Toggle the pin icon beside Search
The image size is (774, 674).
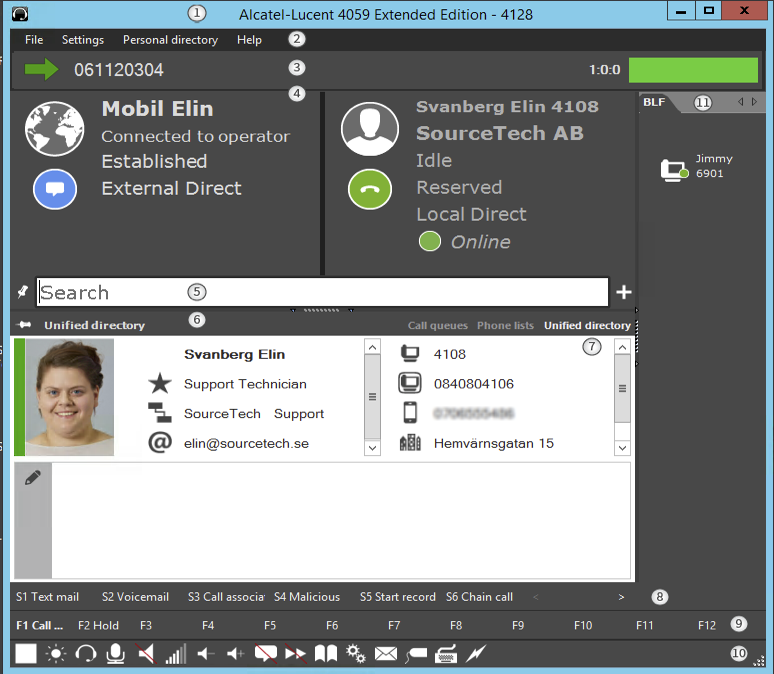23,292
